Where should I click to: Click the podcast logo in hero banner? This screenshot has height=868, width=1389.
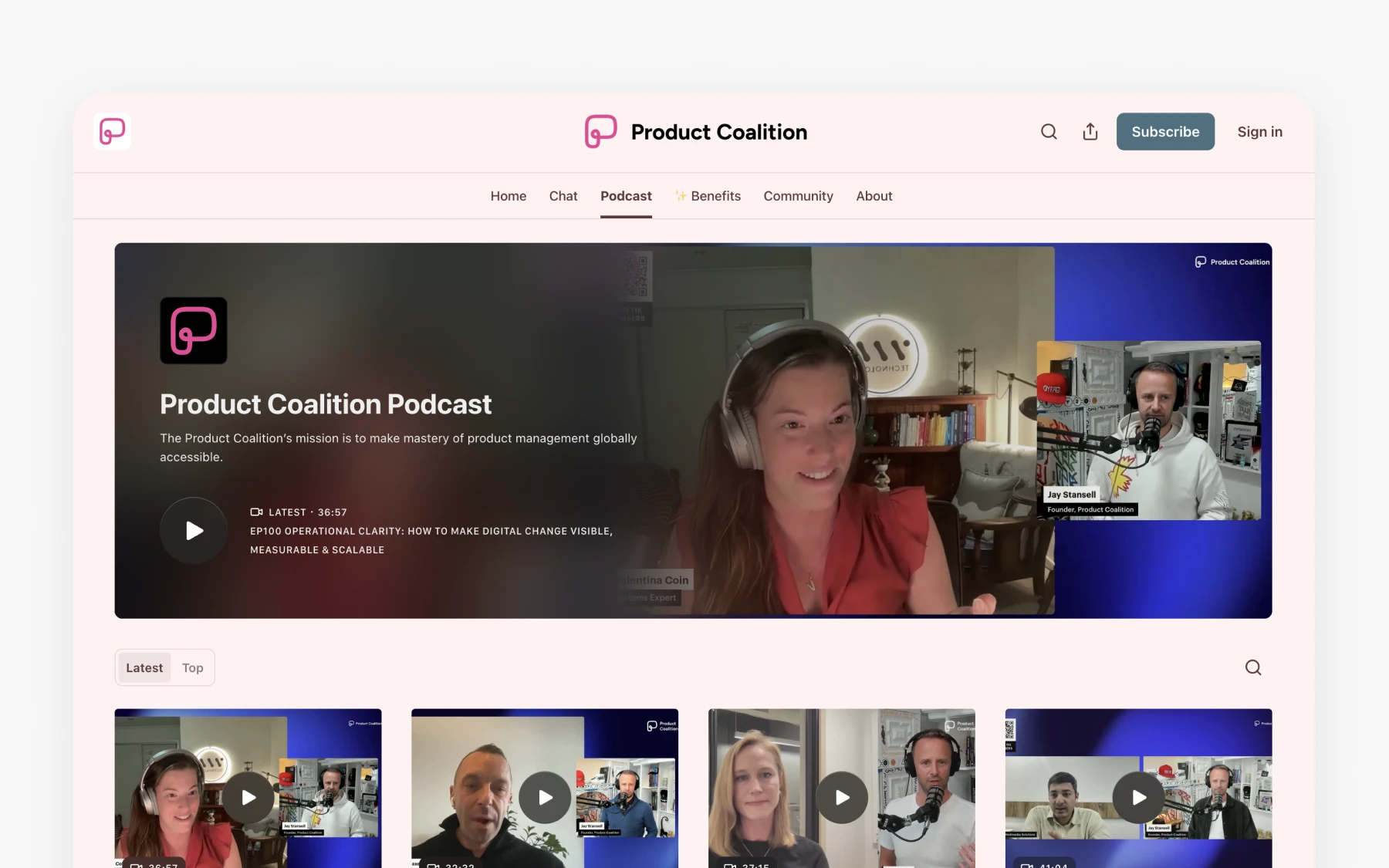pyautogui.click(x=194, y=330)
